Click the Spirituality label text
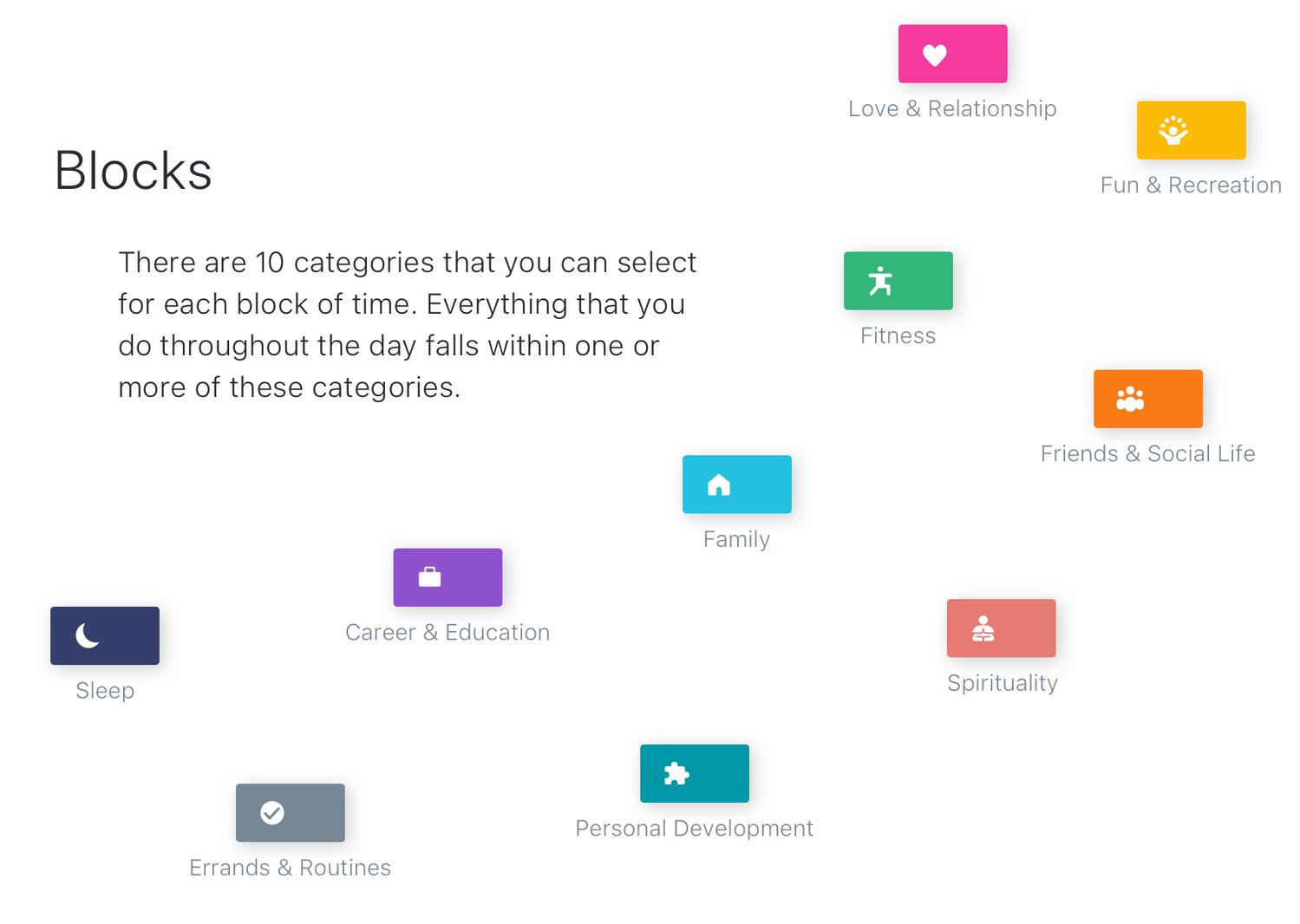The image size is (1300, 924). point(1002,683)
